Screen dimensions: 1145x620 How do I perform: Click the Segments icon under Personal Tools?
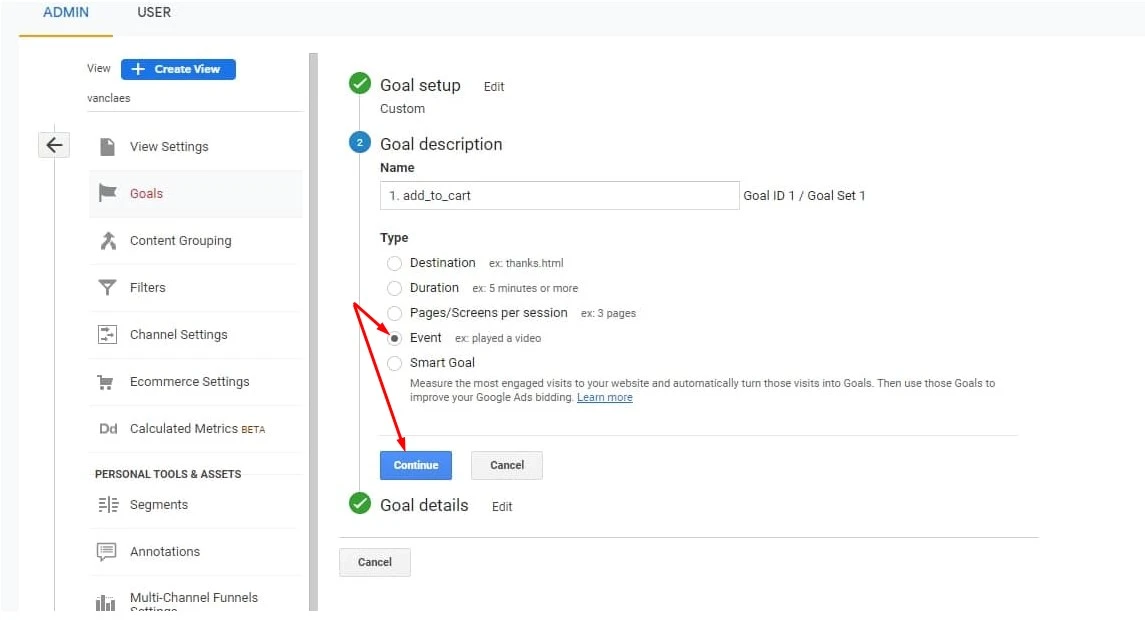(109, 504)
